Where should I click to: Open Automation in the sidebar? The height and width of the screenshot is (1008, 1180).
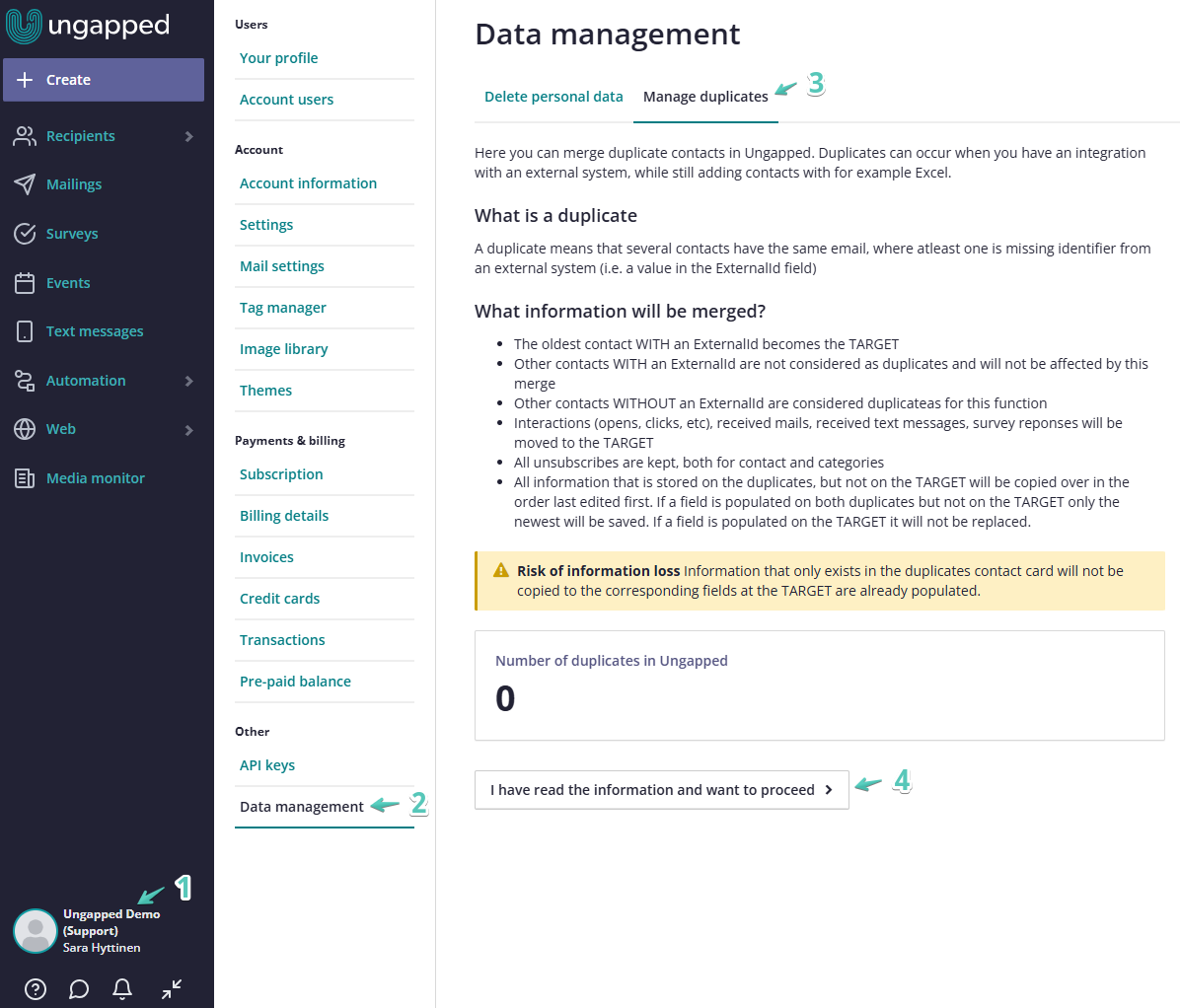coord(86,381)
